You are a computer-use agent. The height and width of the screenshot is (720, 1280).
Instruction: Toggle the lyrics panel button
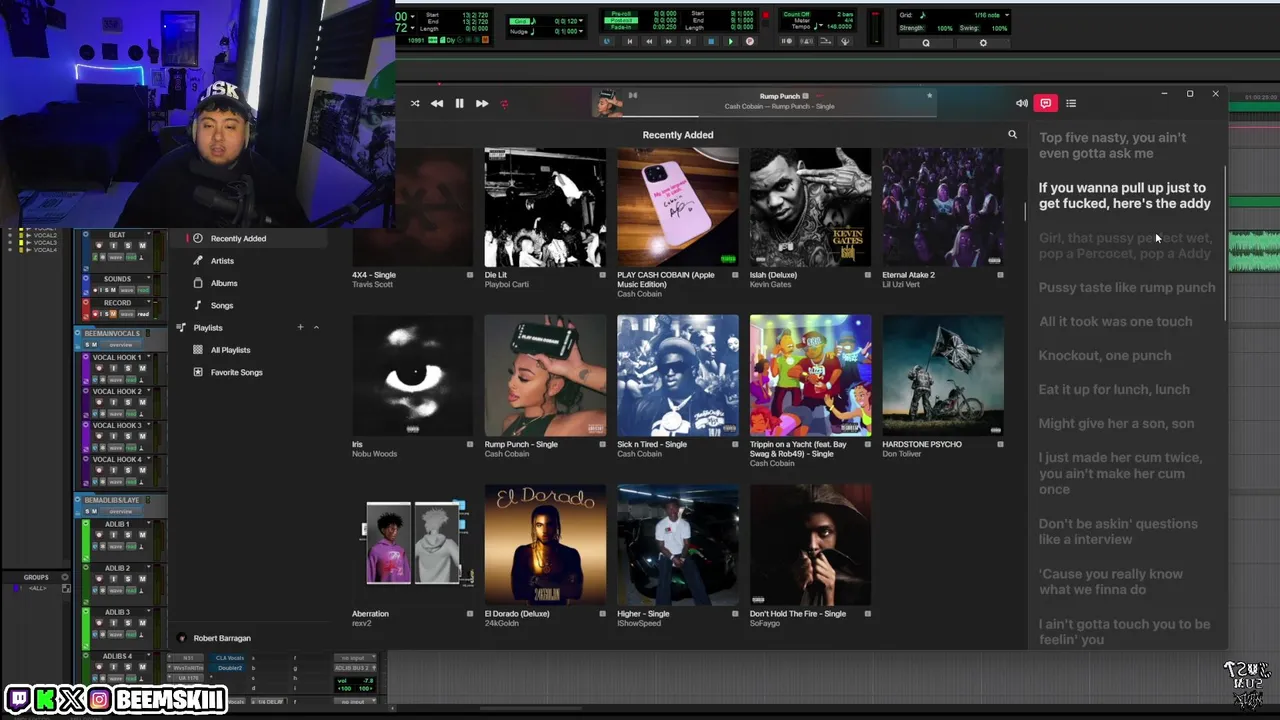click(1045, 103)
